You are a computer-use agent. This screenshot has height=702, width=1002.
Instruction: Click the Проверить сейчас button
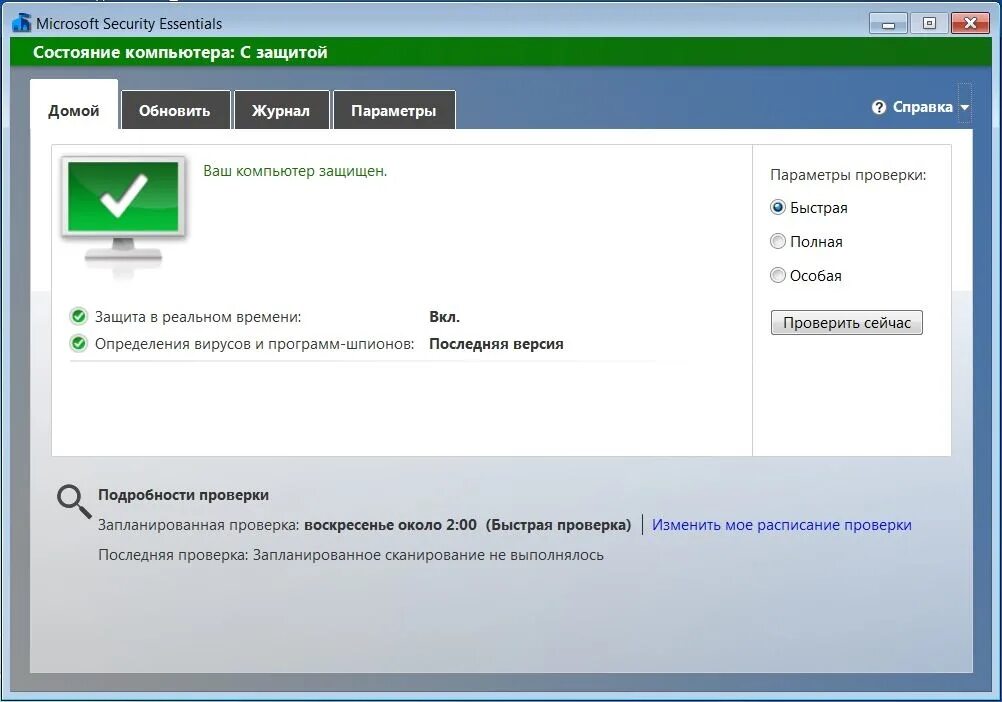847,323
